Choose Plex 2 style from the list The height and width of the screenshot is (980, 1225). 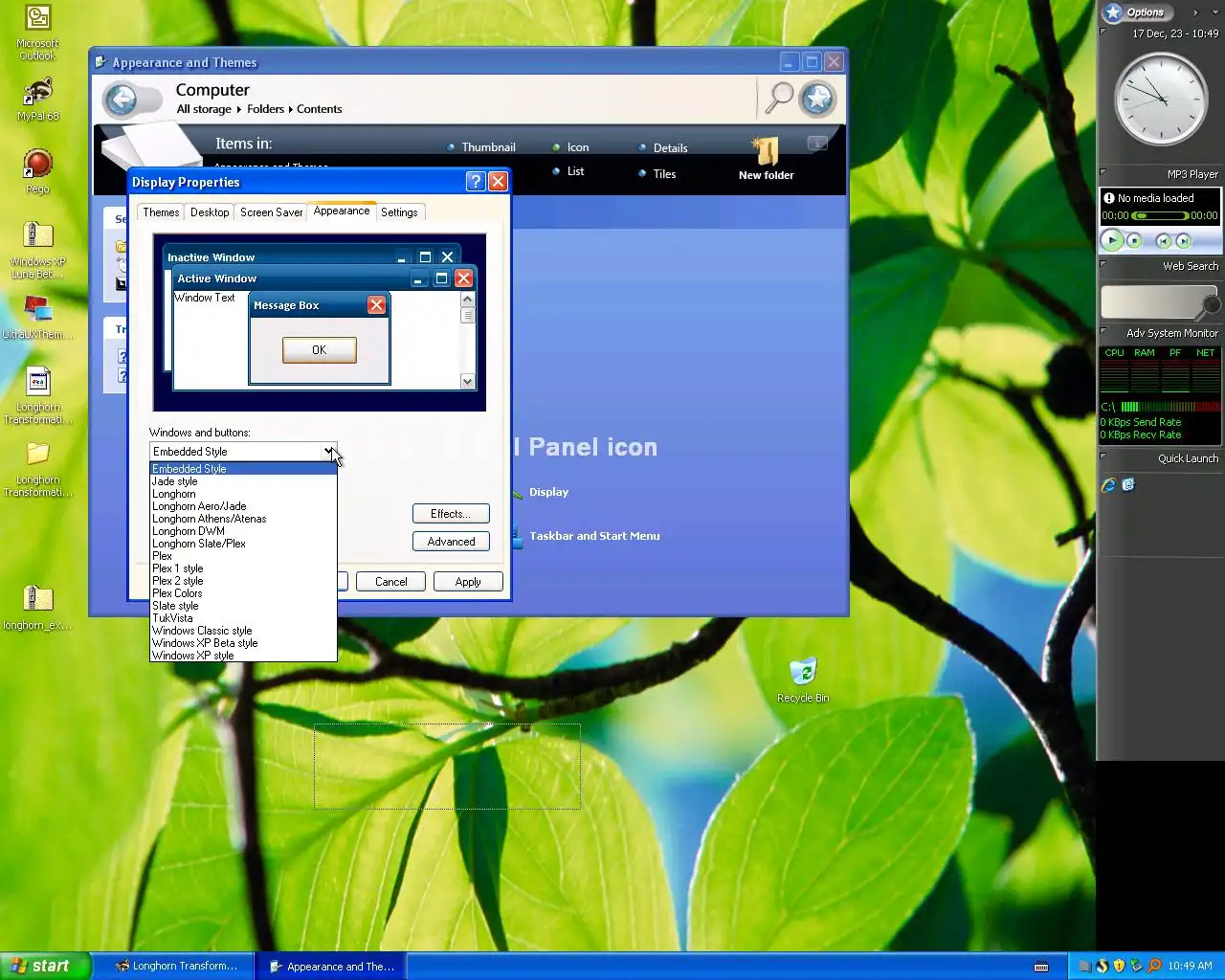click(243, 581)
